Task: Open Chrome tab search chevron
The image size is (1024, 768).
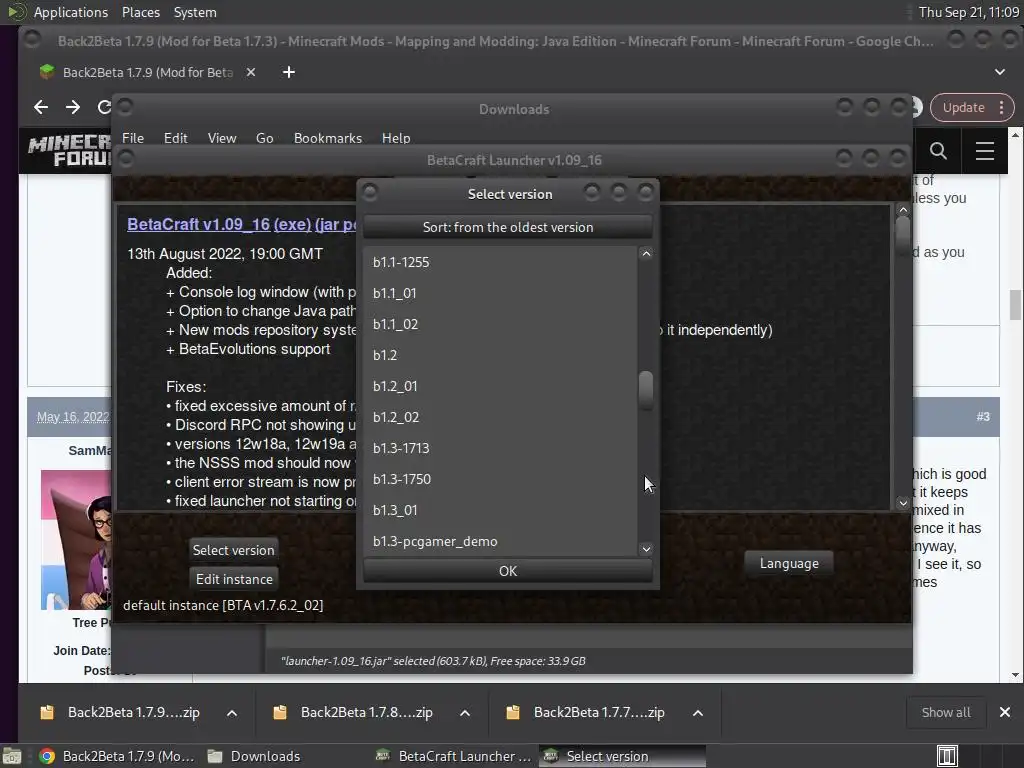Action: click(1000, 72)
